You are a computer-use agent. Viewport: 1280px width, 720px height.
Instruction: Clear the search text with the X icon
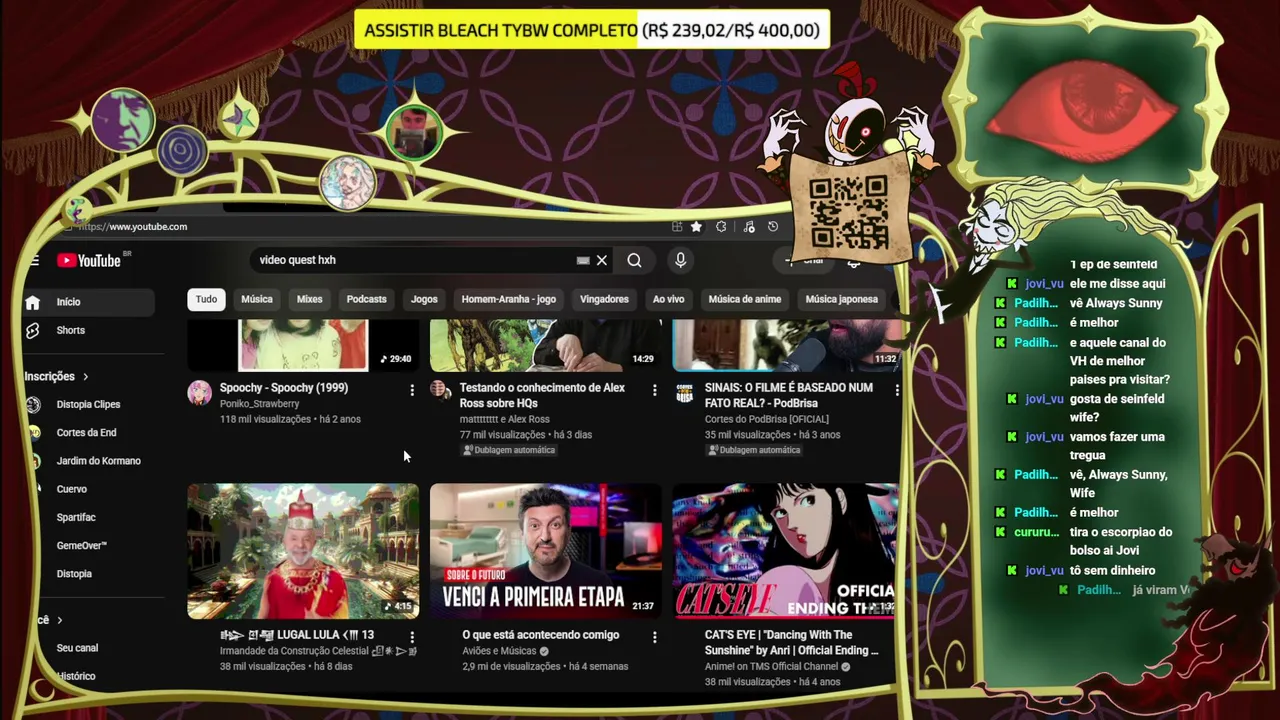coord(602,260)
